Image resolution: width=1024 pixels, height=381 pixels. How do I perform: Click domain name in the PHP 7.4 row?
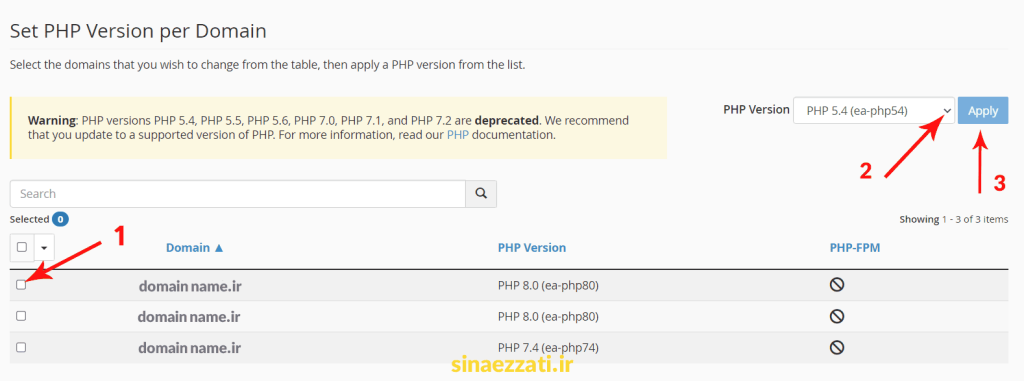click(189, 348)
